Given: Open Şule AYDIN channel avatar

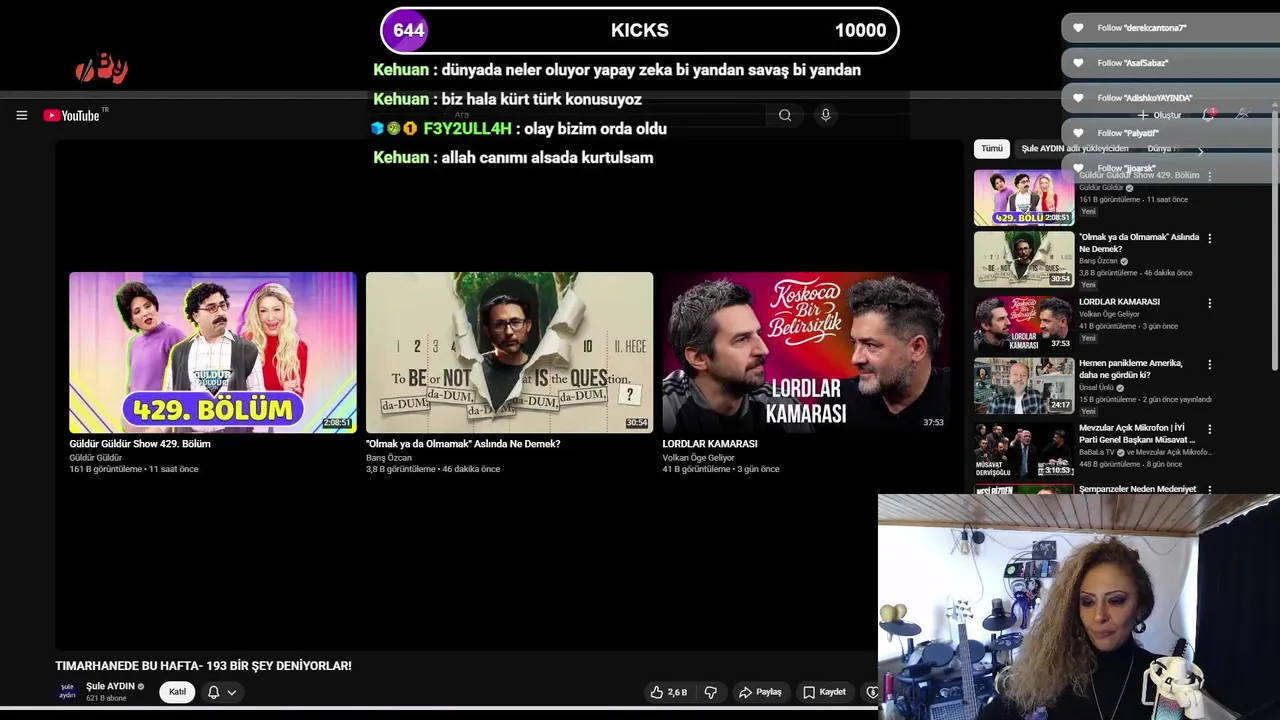Looking at the screenshot, I should click(x=67, y=692).
